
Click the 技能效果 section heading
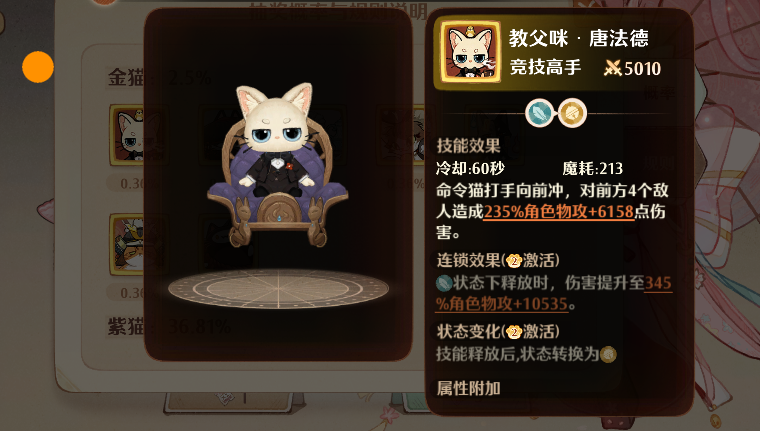click(468, 145)
